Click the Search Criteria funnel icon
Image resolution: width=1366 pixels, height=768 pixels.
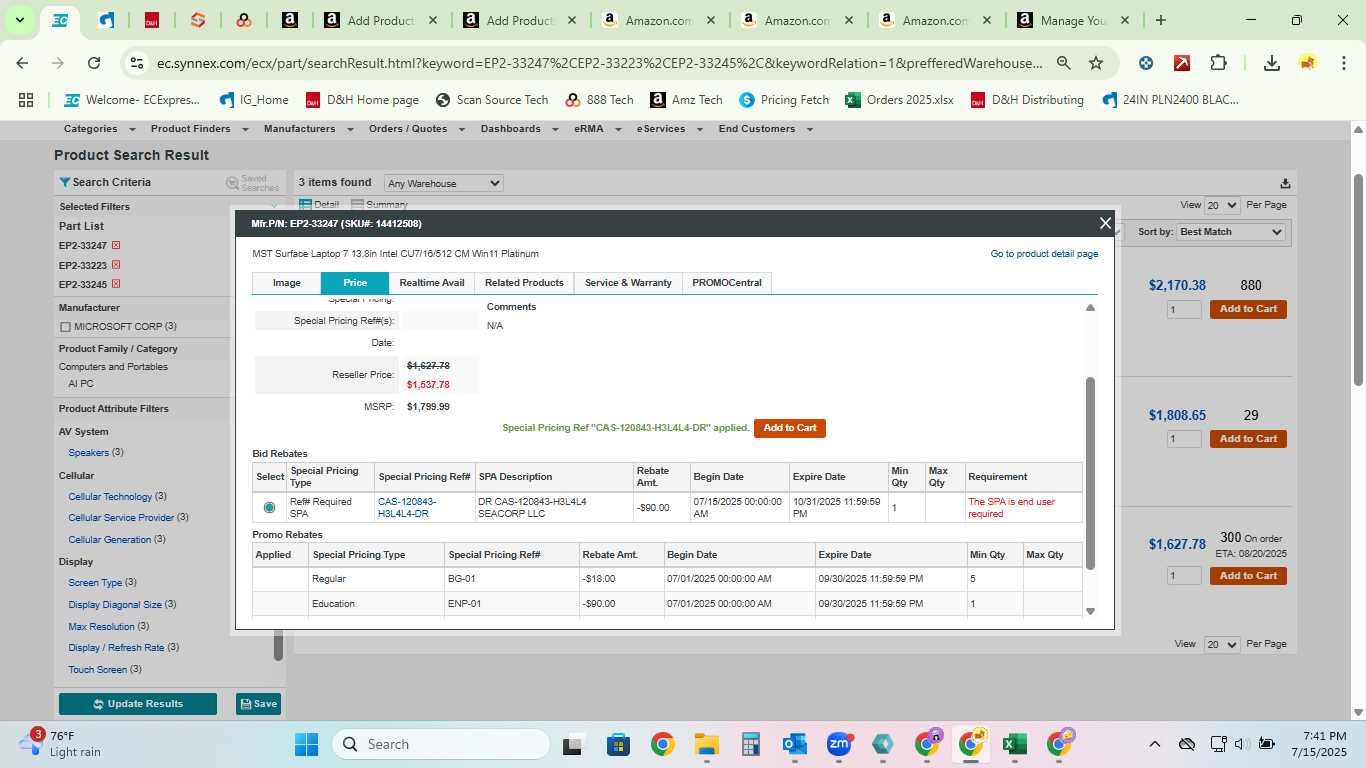coord(65,182)
